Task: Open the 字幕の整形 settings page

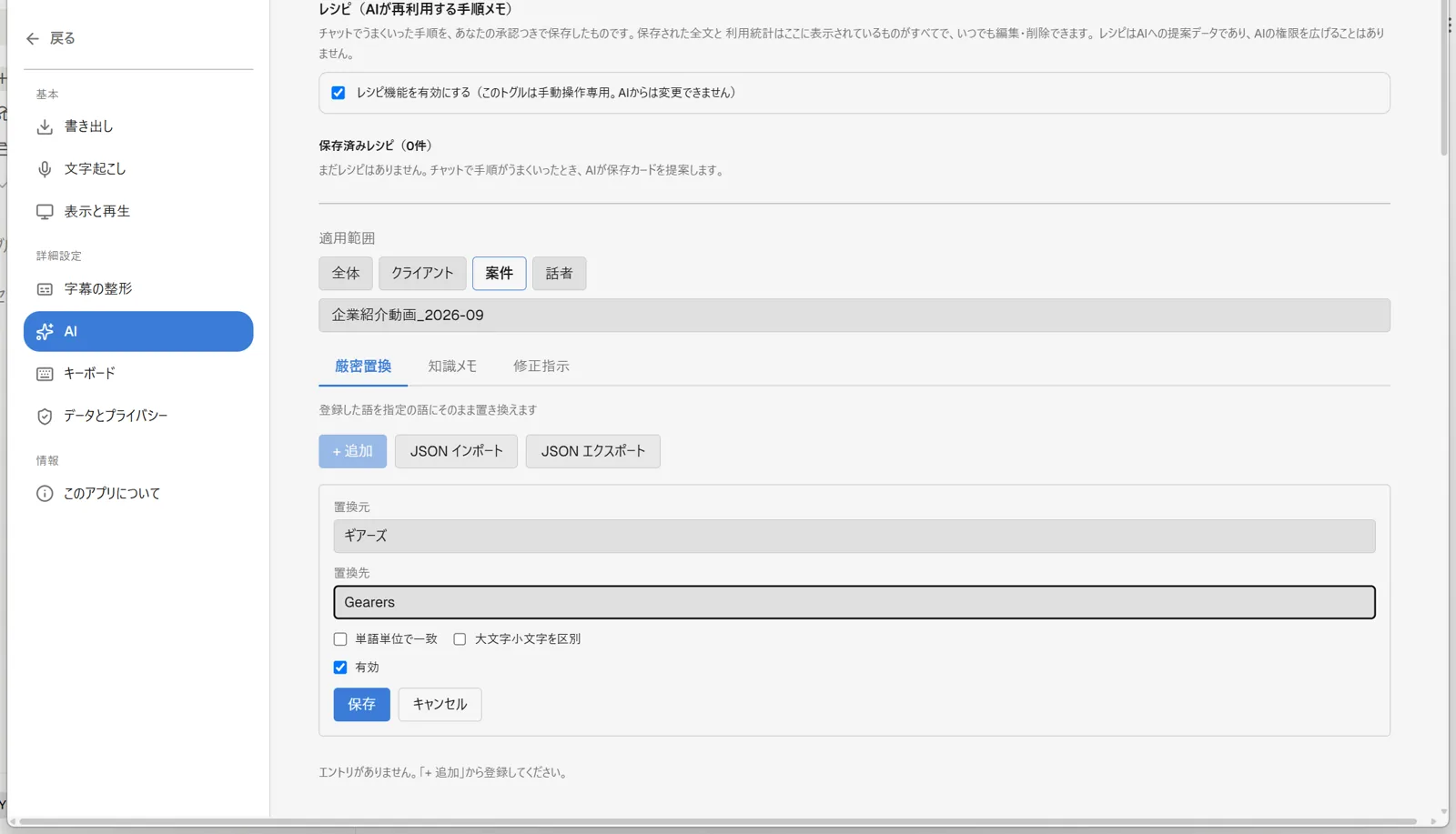Action: (138, 289)
